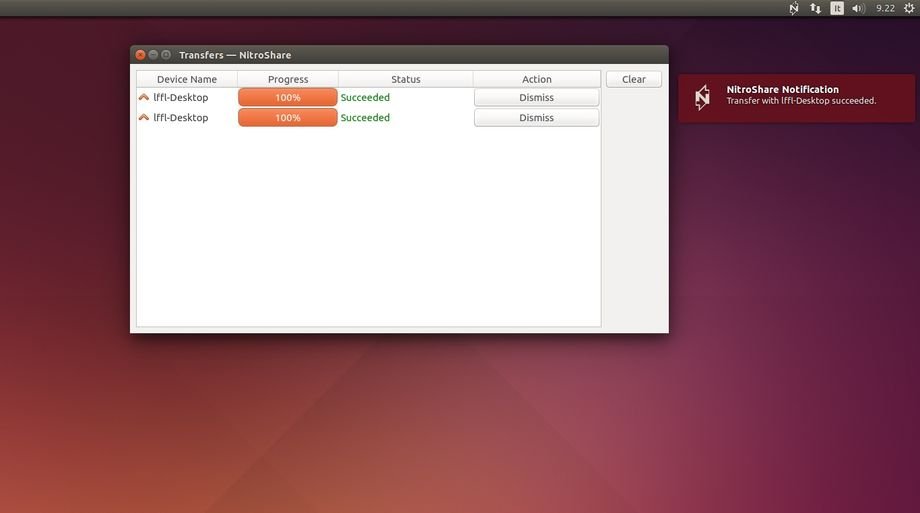The width and height of the screenshot is (920, 513).
Task: Click the Transfers — NitroShare title text
Action: (235, 55)
